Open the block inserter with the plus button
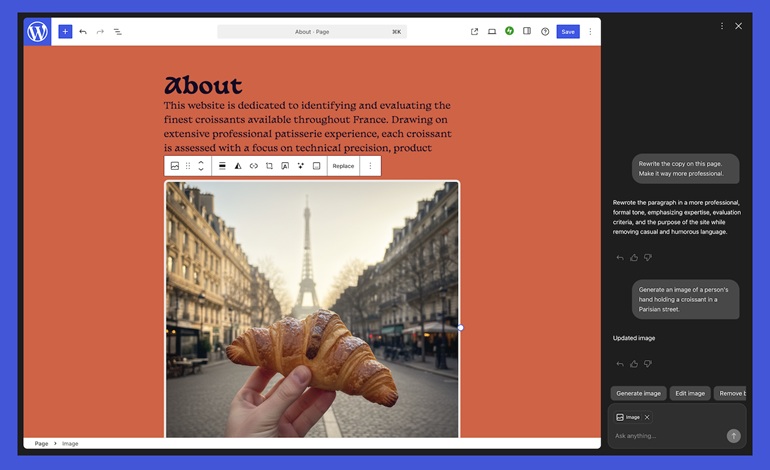770x470 pixels. click(65, 32)
